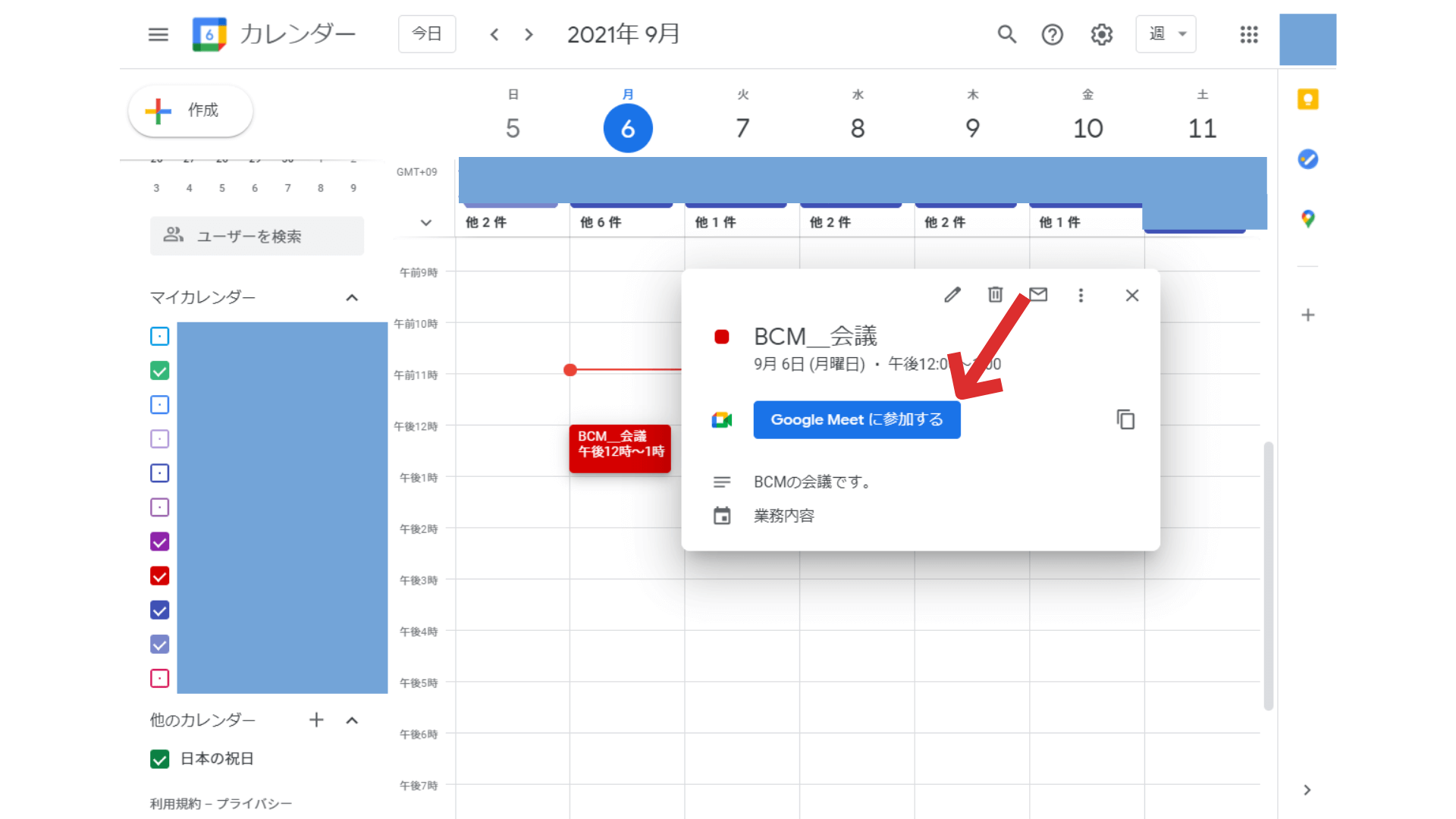
Task: Delete the event using the trash icon
Action: (x=995, y=295)
